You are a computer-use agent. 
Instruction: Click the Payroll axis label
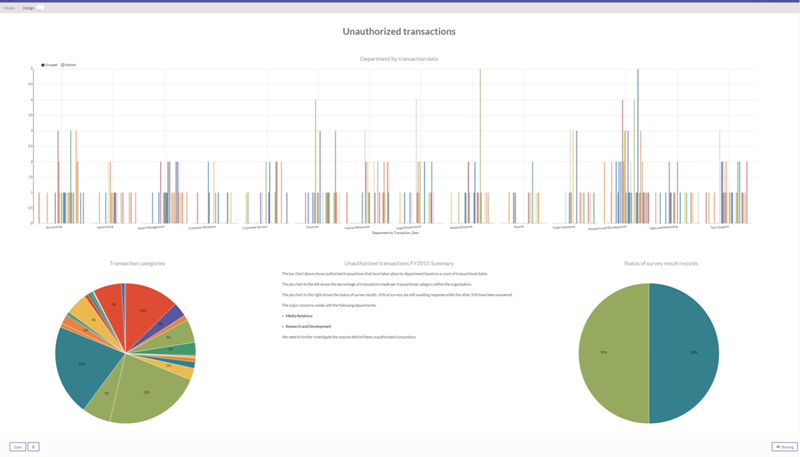tap(518, 227)
